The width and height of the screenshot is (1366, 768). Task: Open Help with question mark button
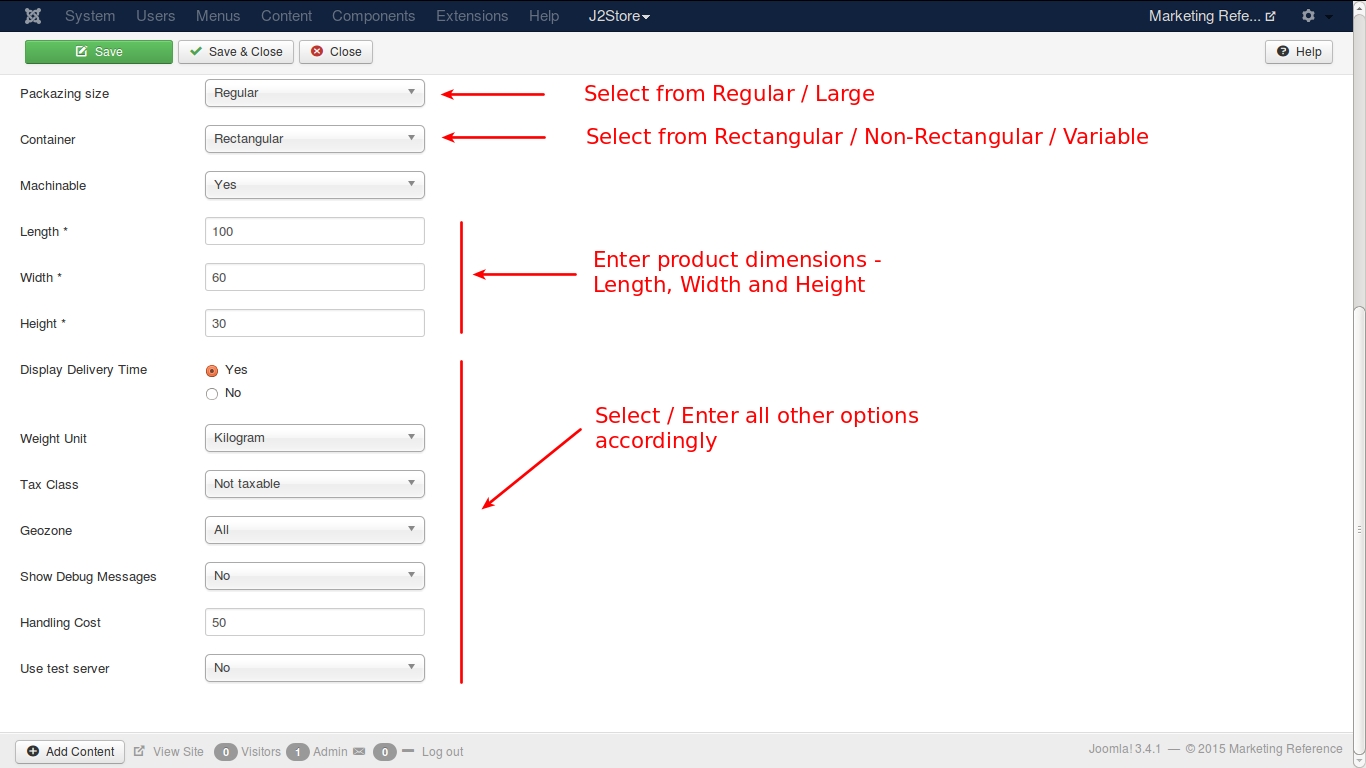click(1298, 52)
